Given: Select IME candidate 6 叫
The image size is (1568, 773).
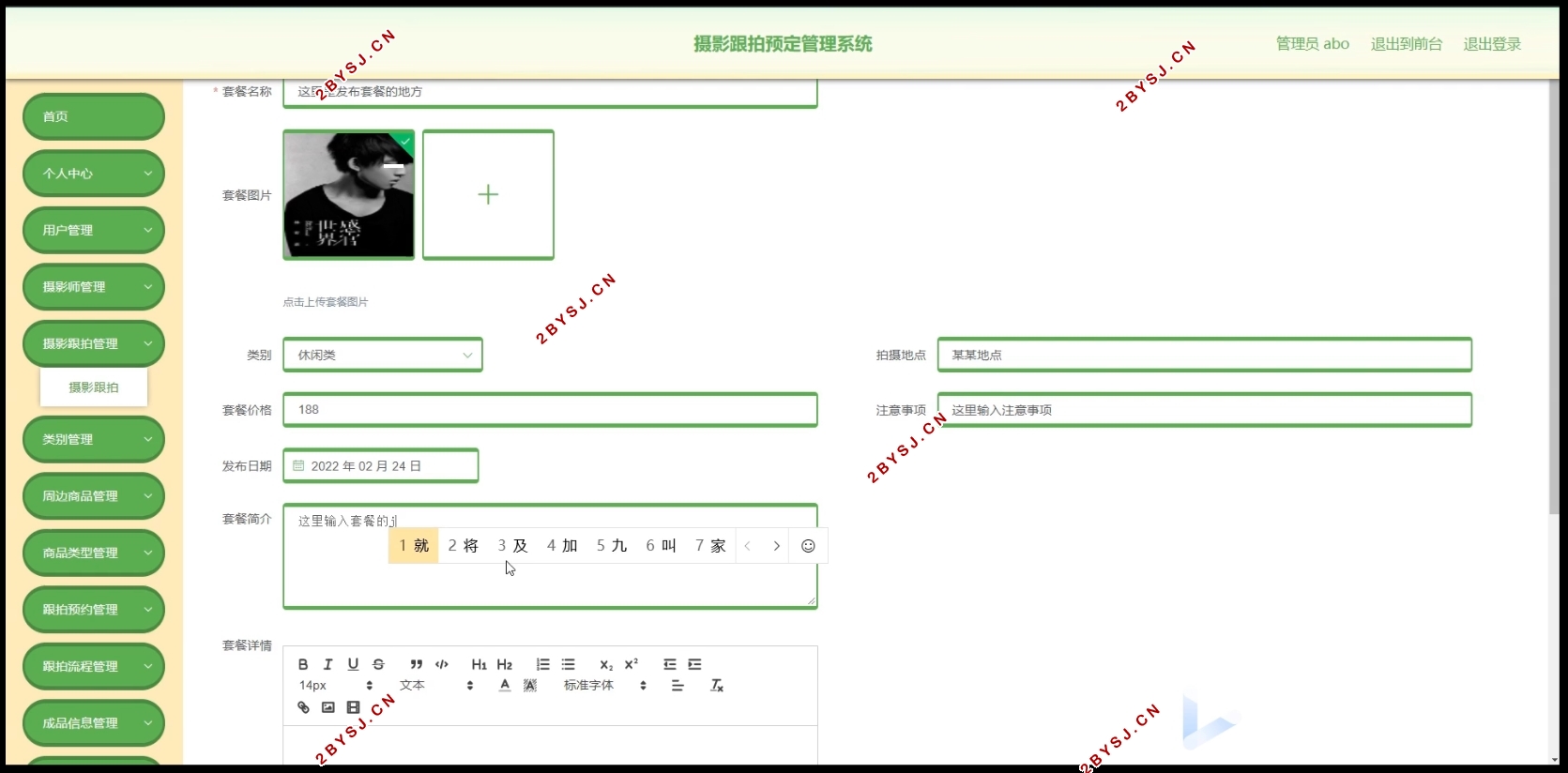Looking at the screenshot, I should pos(661,546).
